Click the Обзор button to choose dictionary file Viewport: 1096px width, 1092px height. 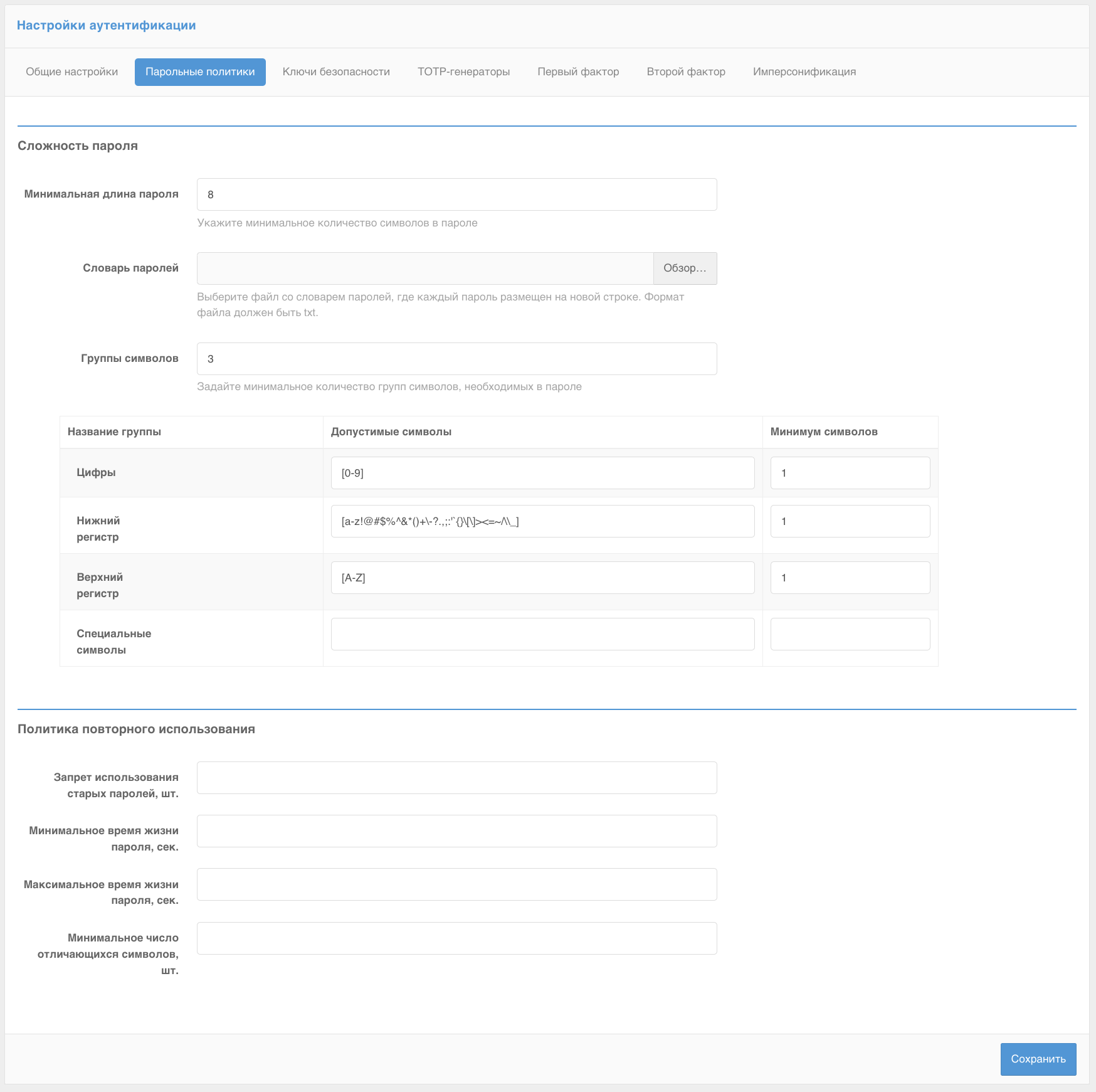(685, 268)
